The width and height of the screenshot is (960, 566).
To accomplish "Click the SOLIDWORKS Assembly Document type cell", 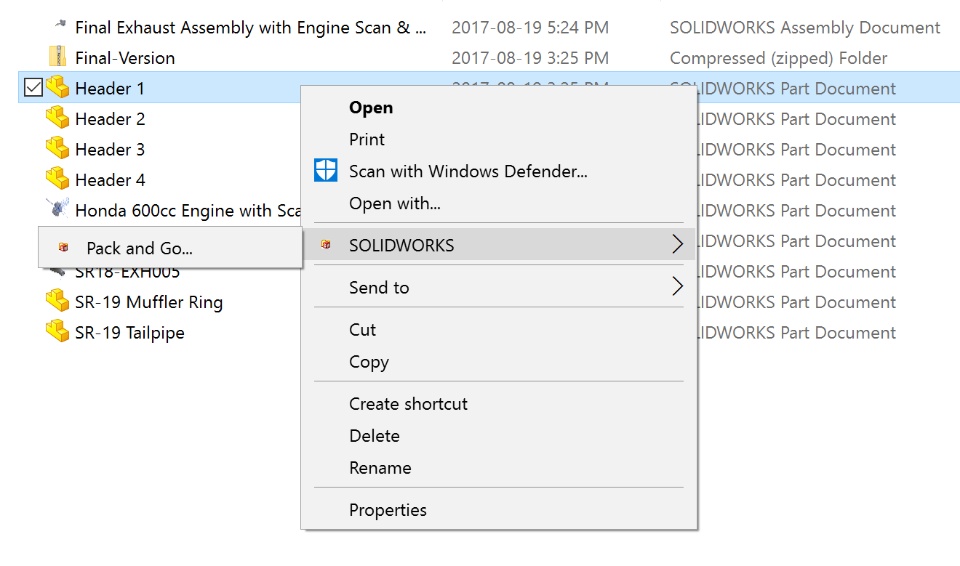I will coord(805,28).
